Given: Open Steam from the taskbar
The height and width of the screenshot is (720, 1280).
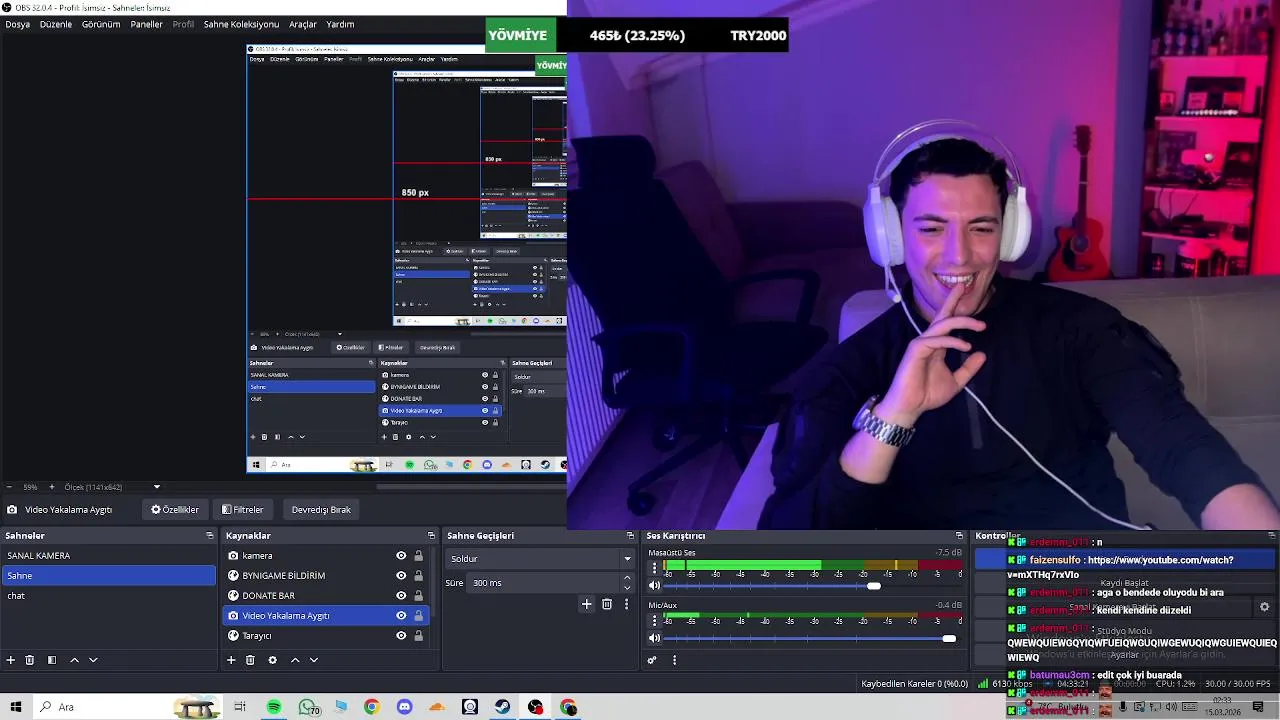Looking at the screenshot, I should coord(503,707).
